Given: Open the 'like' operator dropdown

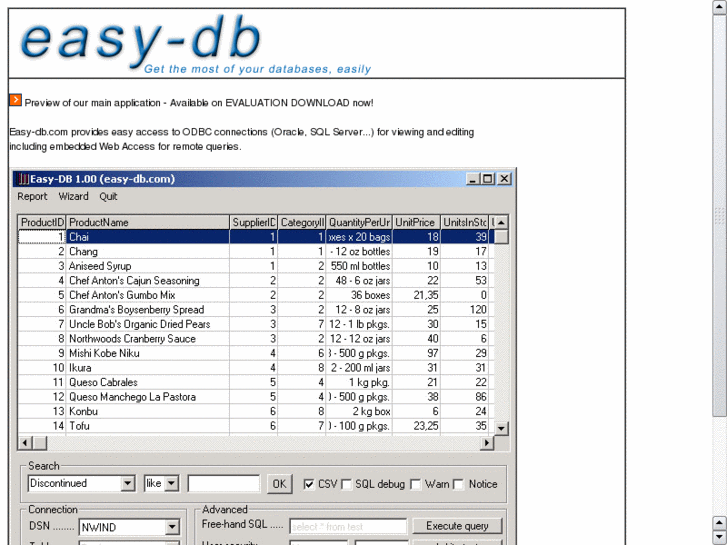Looking at the screenshot, I should click(x=172, y=483).
